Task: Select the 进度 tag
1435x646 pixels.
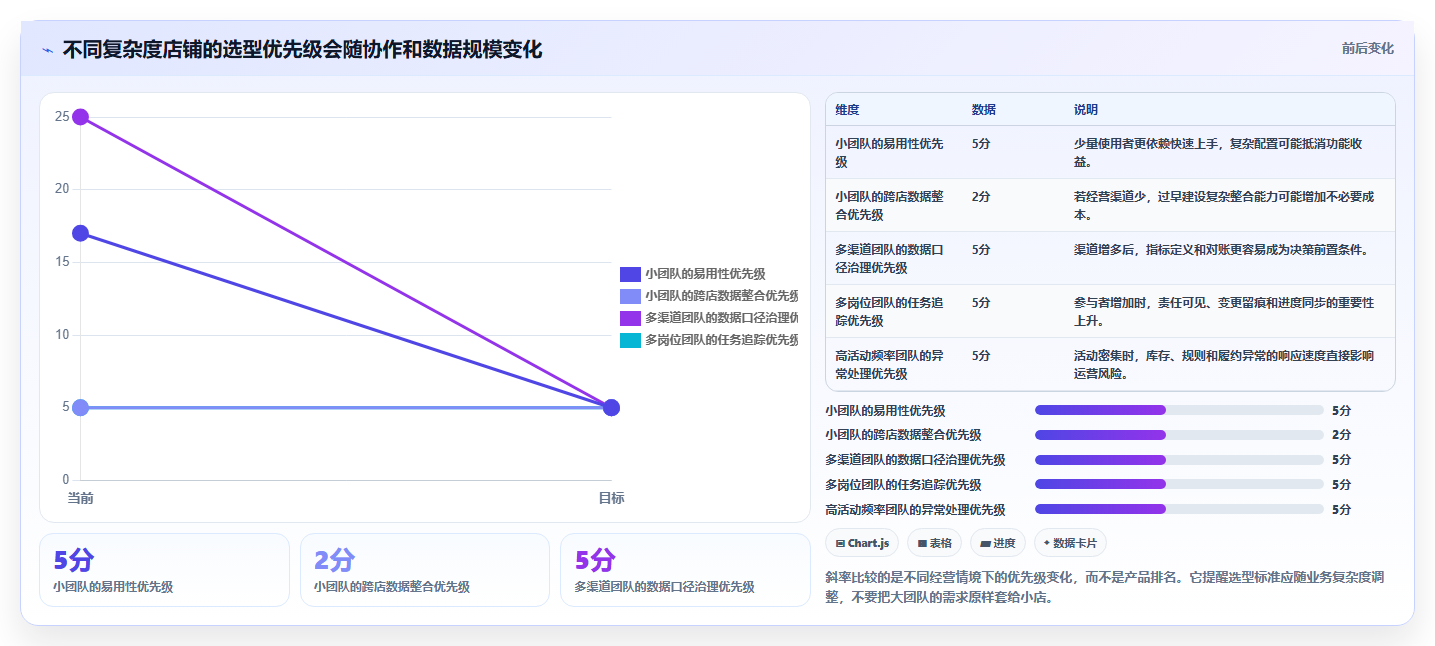Action: (x=998, y=543)
